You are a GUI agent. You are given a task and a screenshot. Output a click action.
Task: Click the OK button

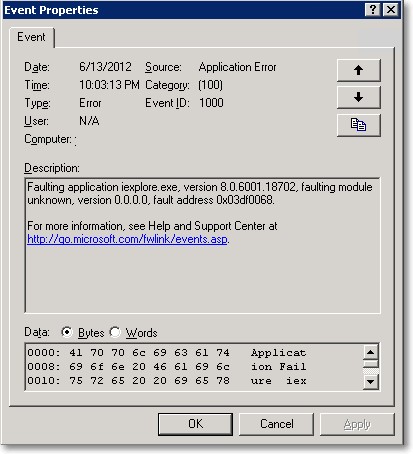tap(195, 424)
